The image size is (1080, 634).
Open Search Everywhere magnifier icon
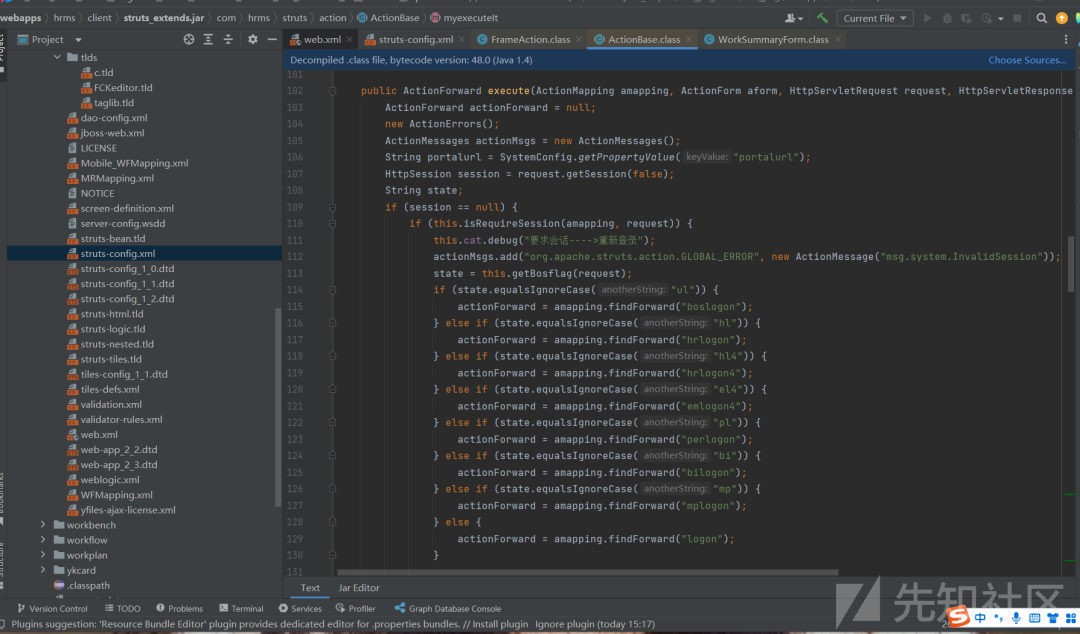tap(1041, 19)
